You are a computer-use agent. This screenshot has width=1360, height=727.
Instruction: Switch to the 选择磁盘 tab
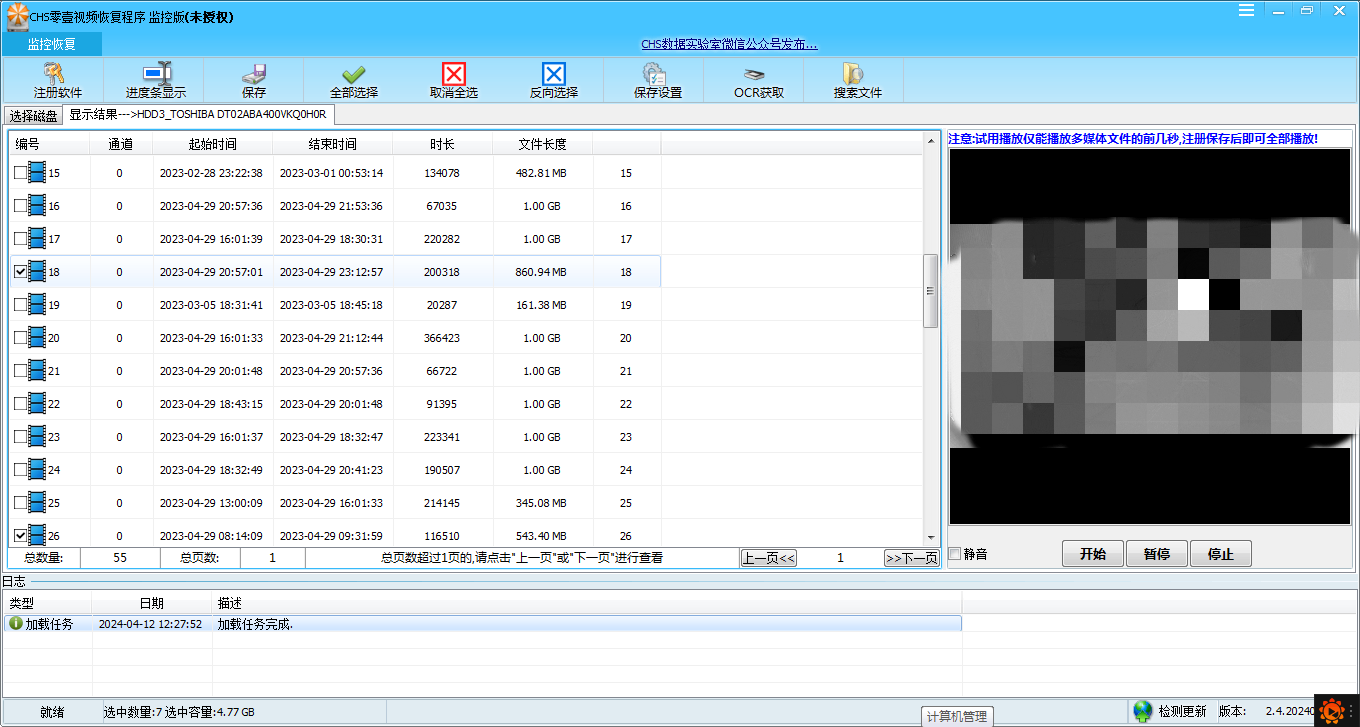(33, 115)
